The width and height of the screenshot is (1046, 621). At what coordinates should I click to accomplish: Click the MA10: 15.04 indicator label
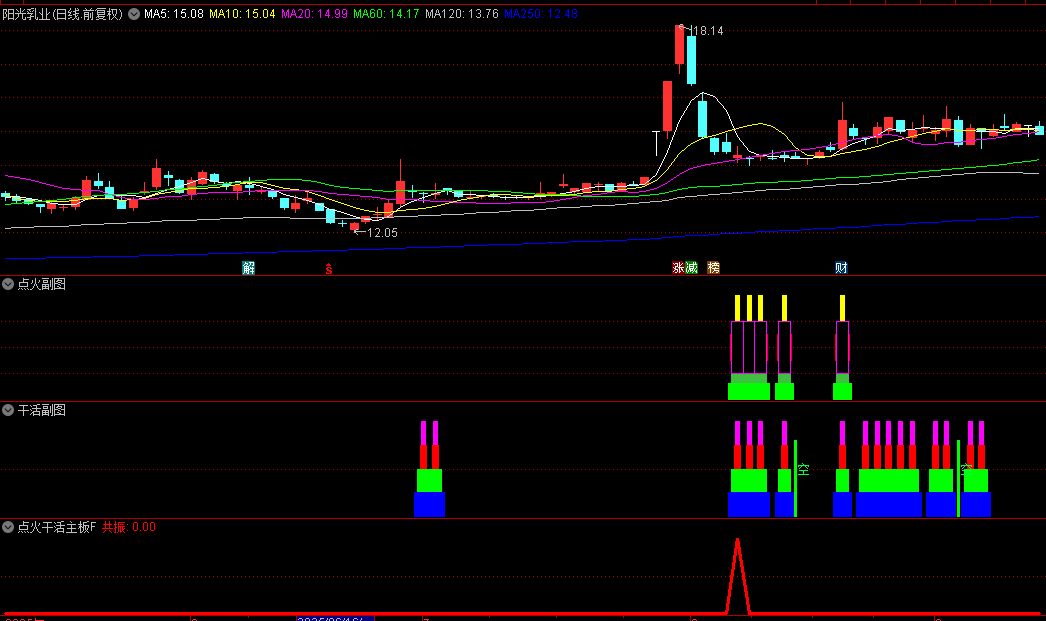click(x=242, y=14)
